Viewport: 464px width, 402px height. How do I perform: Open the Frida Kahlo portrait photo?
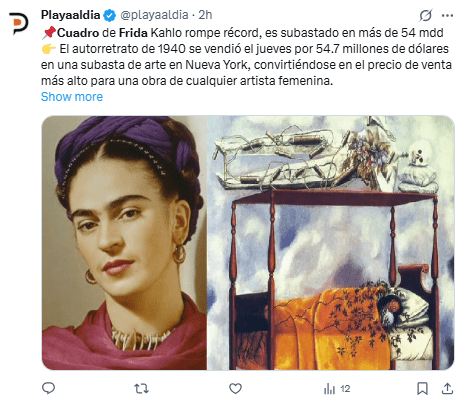[124, 243]
